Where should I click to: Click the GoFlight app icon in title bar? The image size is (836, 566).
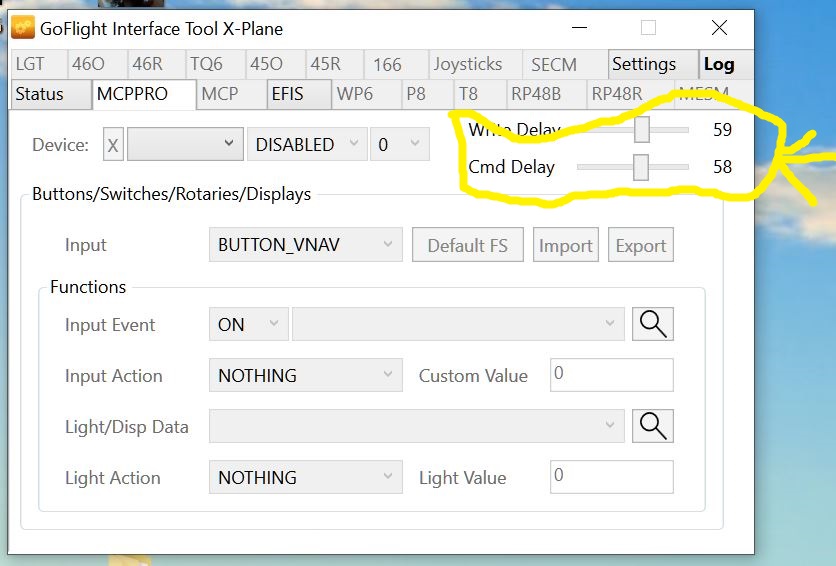click(x=23, y=28)
